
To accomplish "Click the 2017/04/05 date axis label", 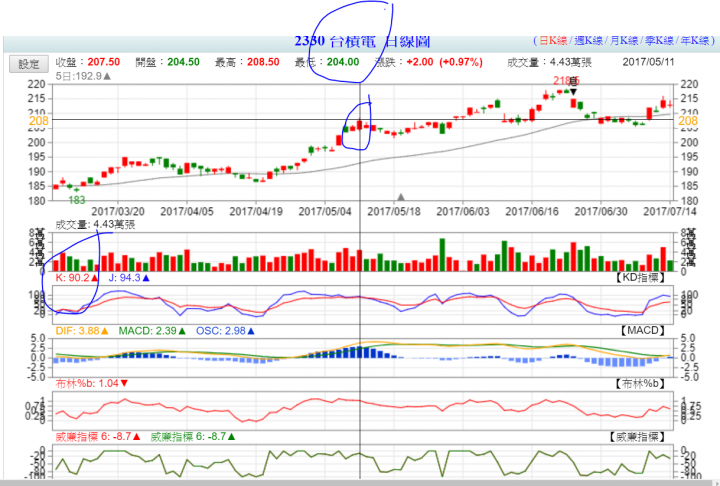I will click(187, 212).
